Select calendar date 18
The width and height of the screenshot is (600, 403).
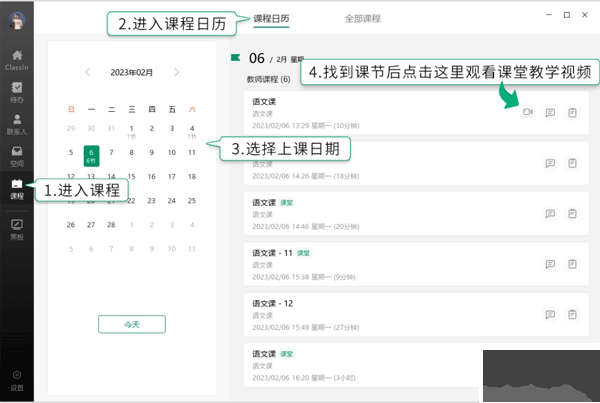192,176
